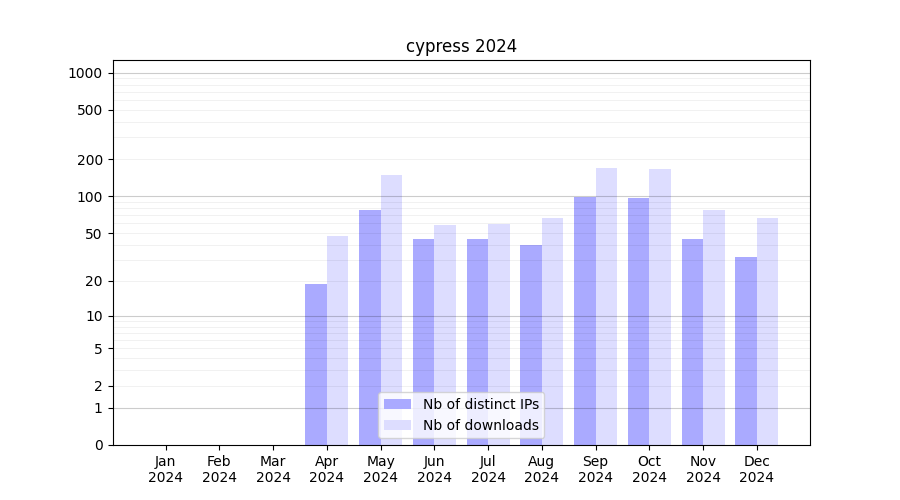This screenshot has width=900, height=500.
Task: Click the Apr 2024 downloads bar
Action: 338,340
